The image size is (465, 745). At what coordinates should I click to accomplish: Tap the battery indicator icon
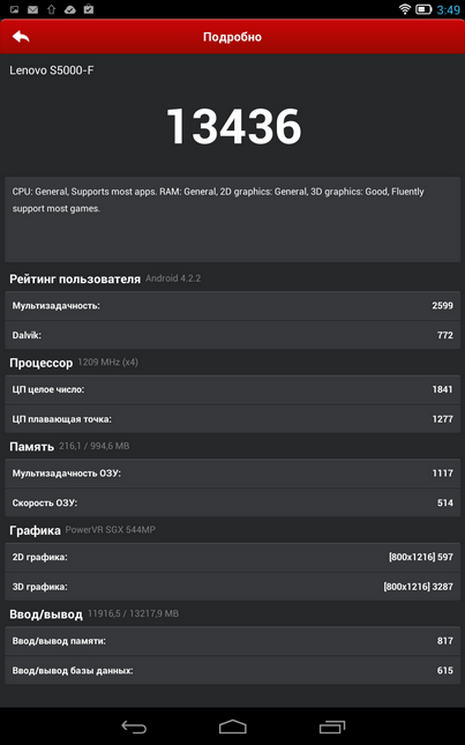pos(423,9)
